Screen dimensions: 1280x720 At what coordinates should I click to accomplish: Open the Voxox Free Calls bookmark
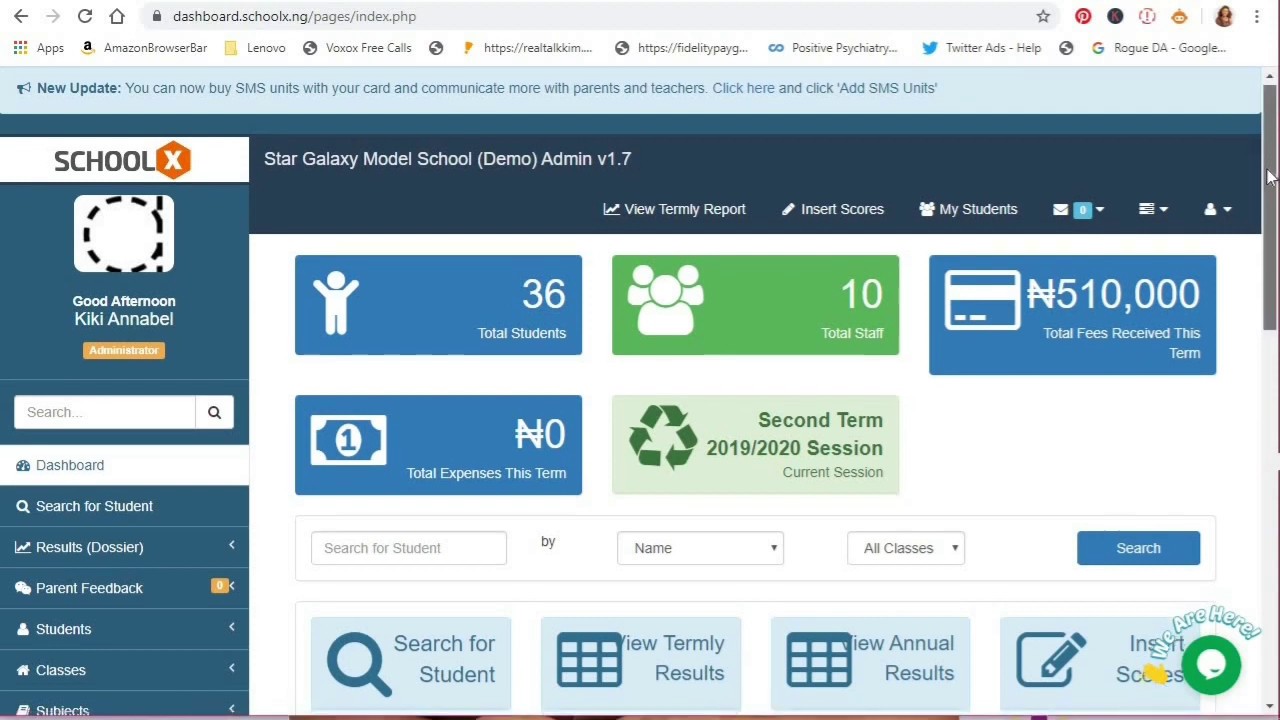click(x=357, y=47)
